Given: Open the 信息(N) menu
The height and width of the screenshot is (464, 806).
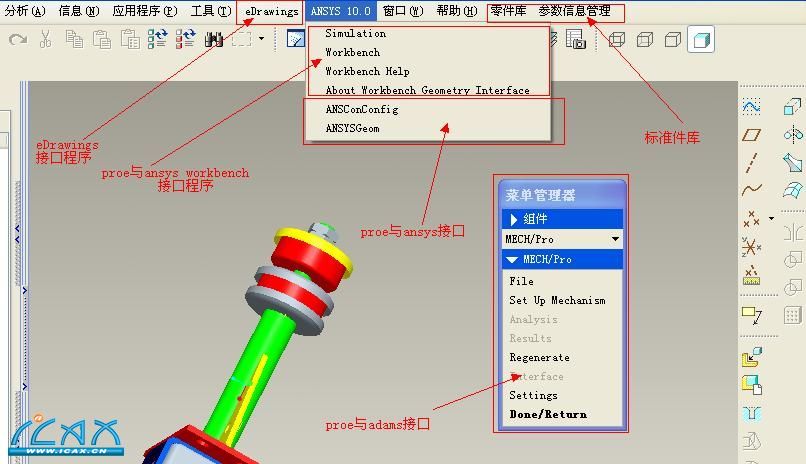Looking at the screenshot, I should click(79, 11).
